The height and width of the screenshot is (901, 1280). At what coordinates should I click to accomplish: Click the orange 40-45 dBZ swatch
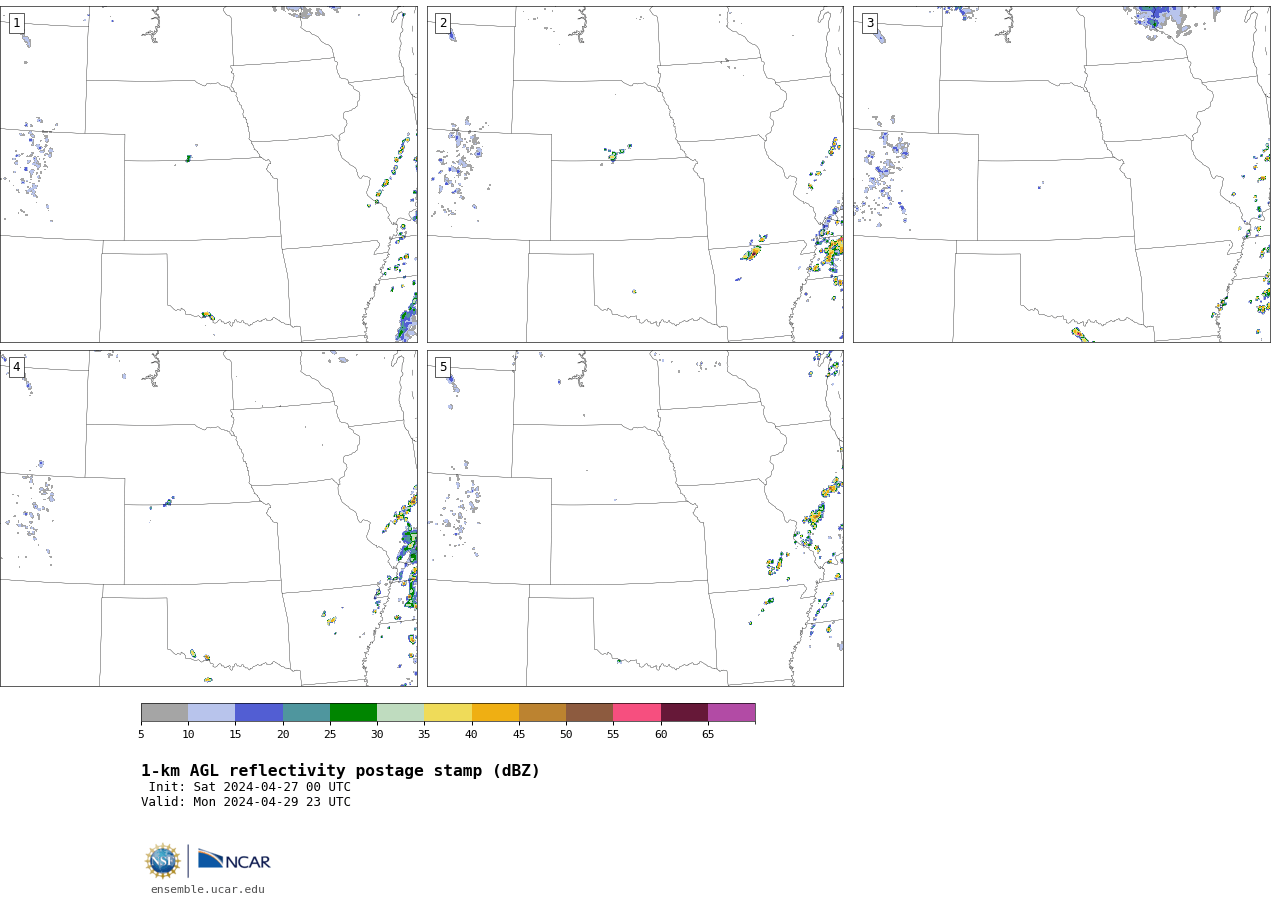(x=495, y=713)
